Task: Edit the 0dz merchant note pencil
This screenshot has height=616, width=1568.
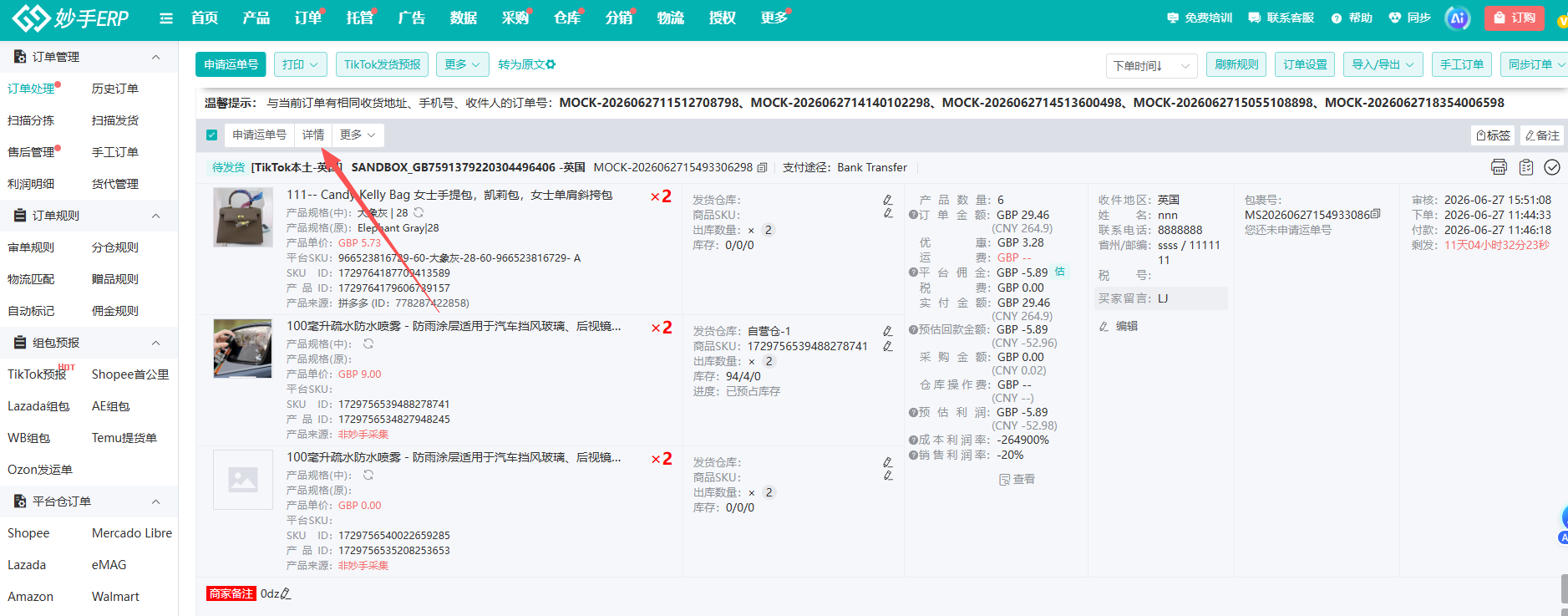Action: pos(286,594)
